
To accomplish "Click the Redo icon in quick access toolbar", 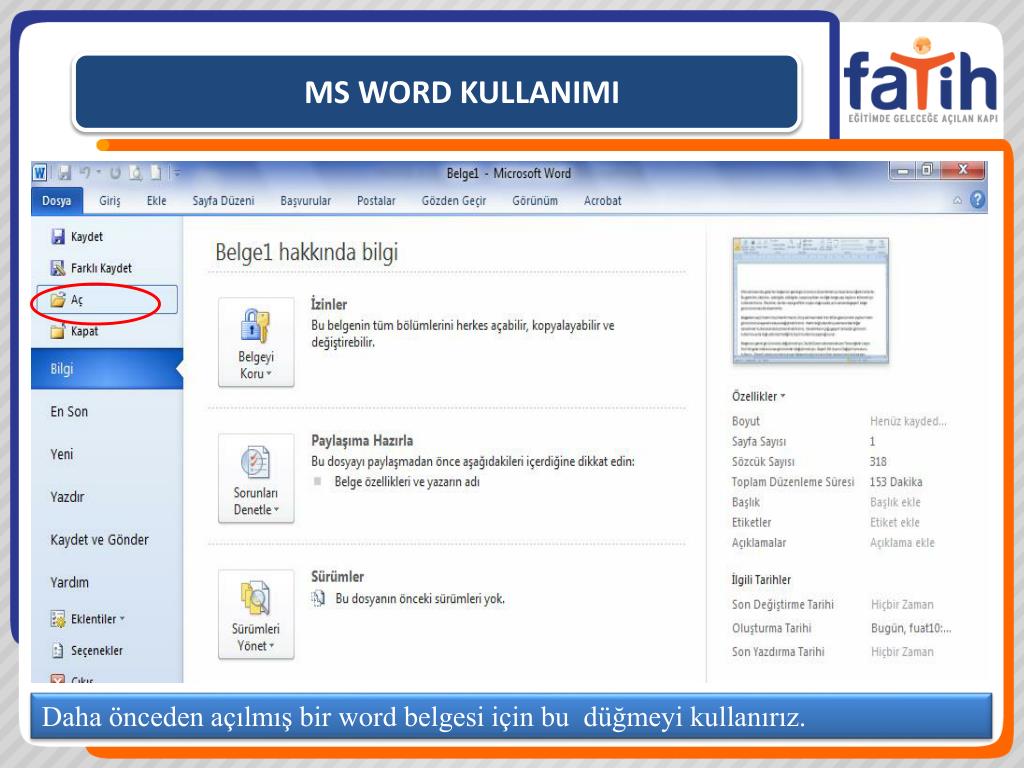I will click(116, 172).
